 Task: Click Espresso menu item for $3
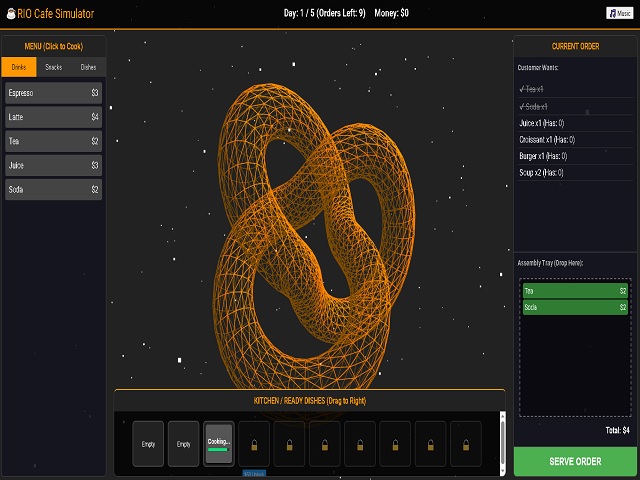point(54,93)
